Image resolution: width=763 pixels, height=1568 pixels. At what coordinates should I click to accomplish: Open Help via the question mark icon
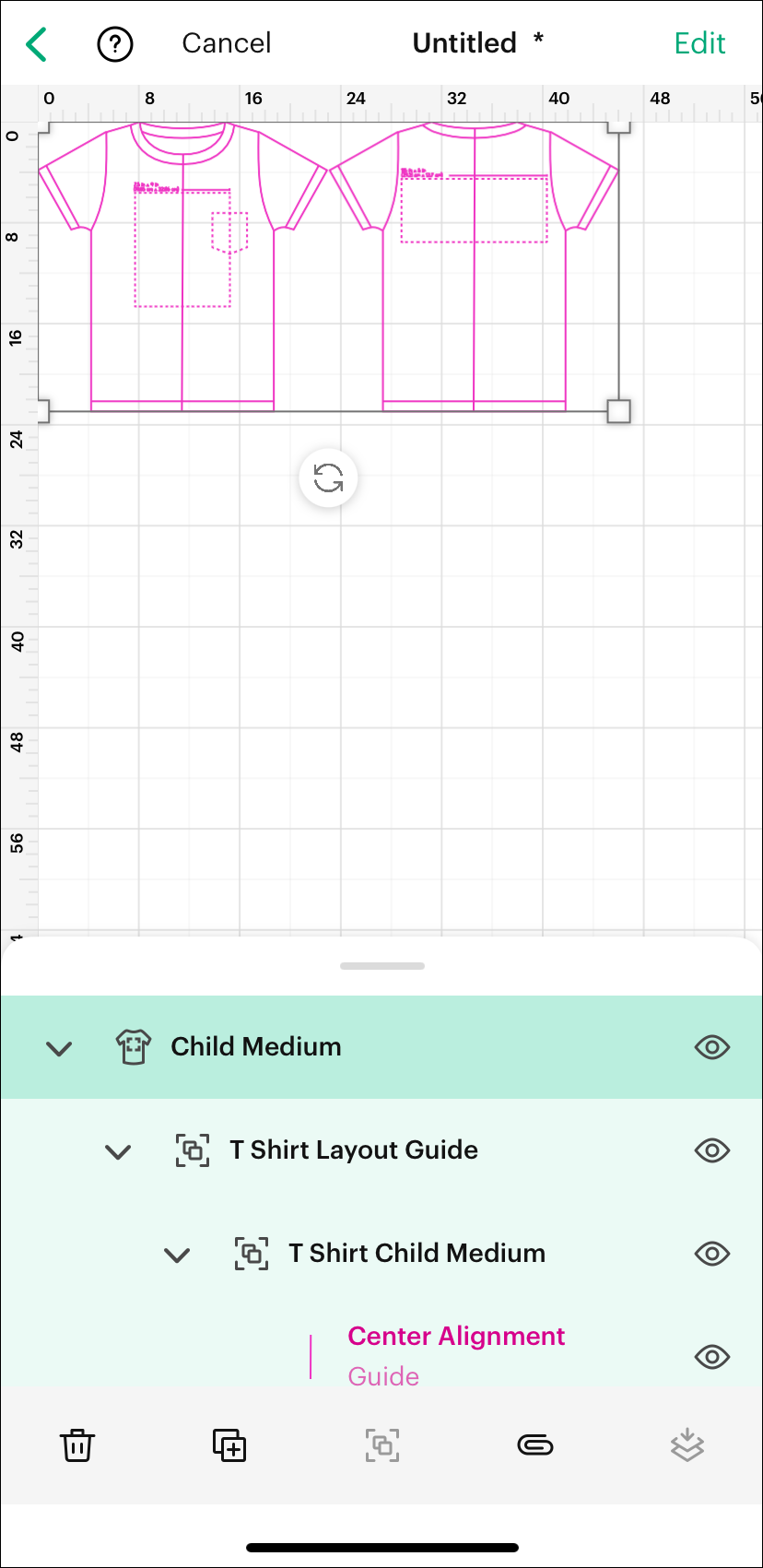coord(114,43)
